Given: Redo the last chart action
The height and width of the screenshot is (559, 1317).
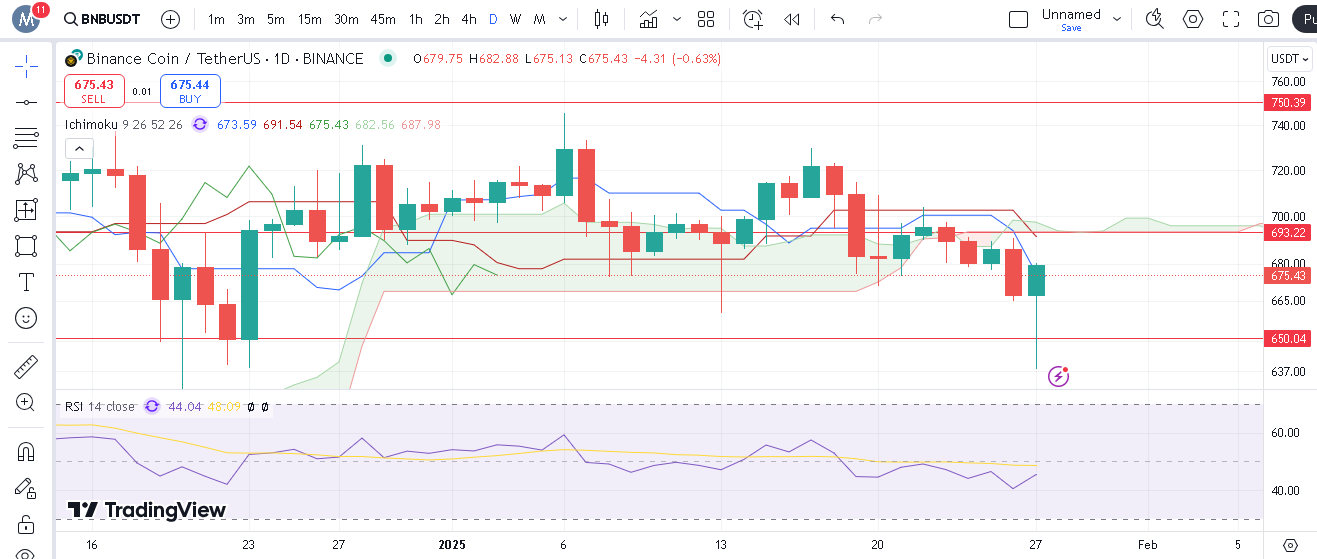Looking at the screenshot, I should click(x=875, y=19).
